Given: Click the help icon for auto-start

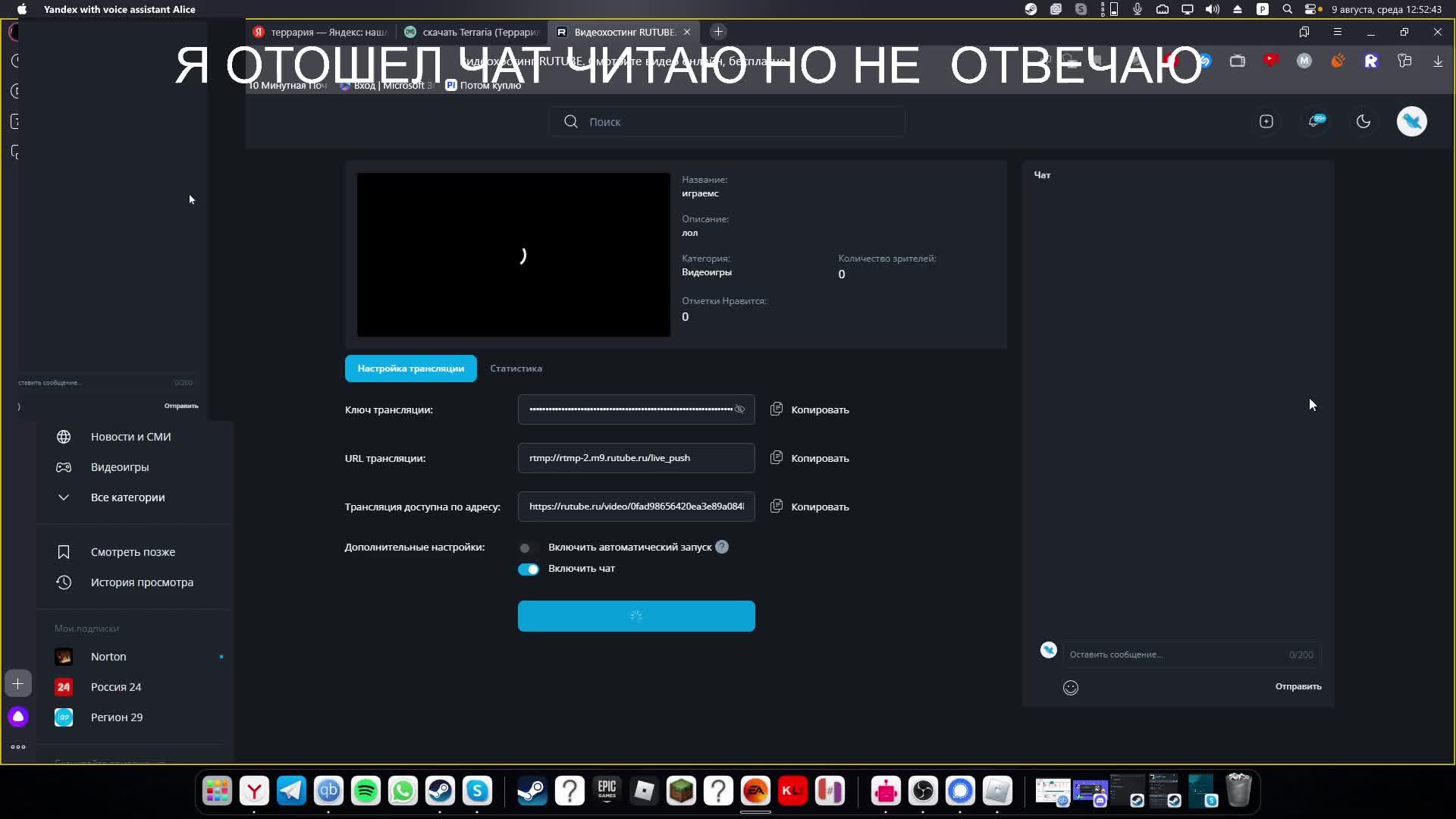Looking at the screenshot, I should coord(721,547).
